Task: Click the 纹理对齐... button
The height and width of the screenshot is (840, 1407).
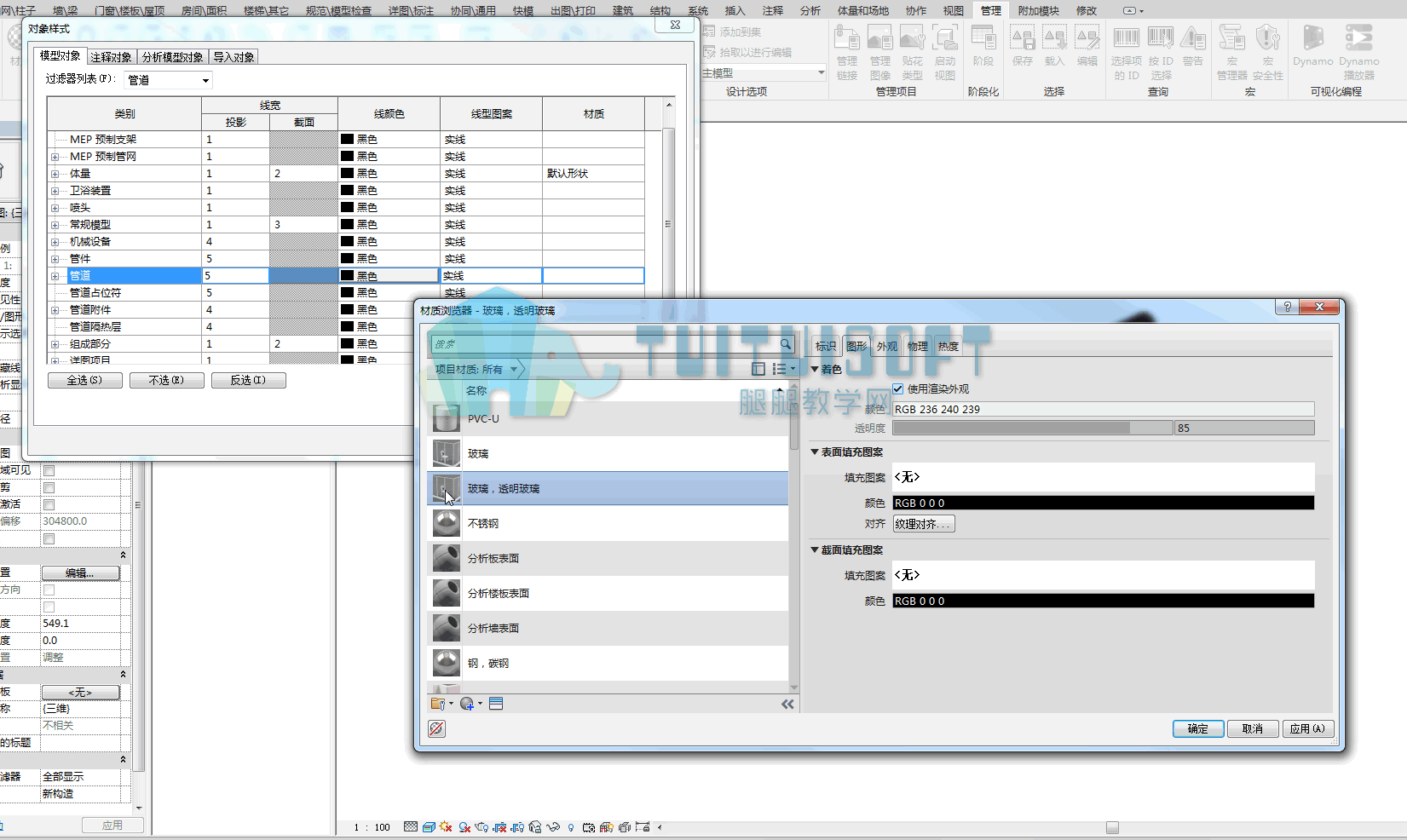Action: [x=924, y=524]
